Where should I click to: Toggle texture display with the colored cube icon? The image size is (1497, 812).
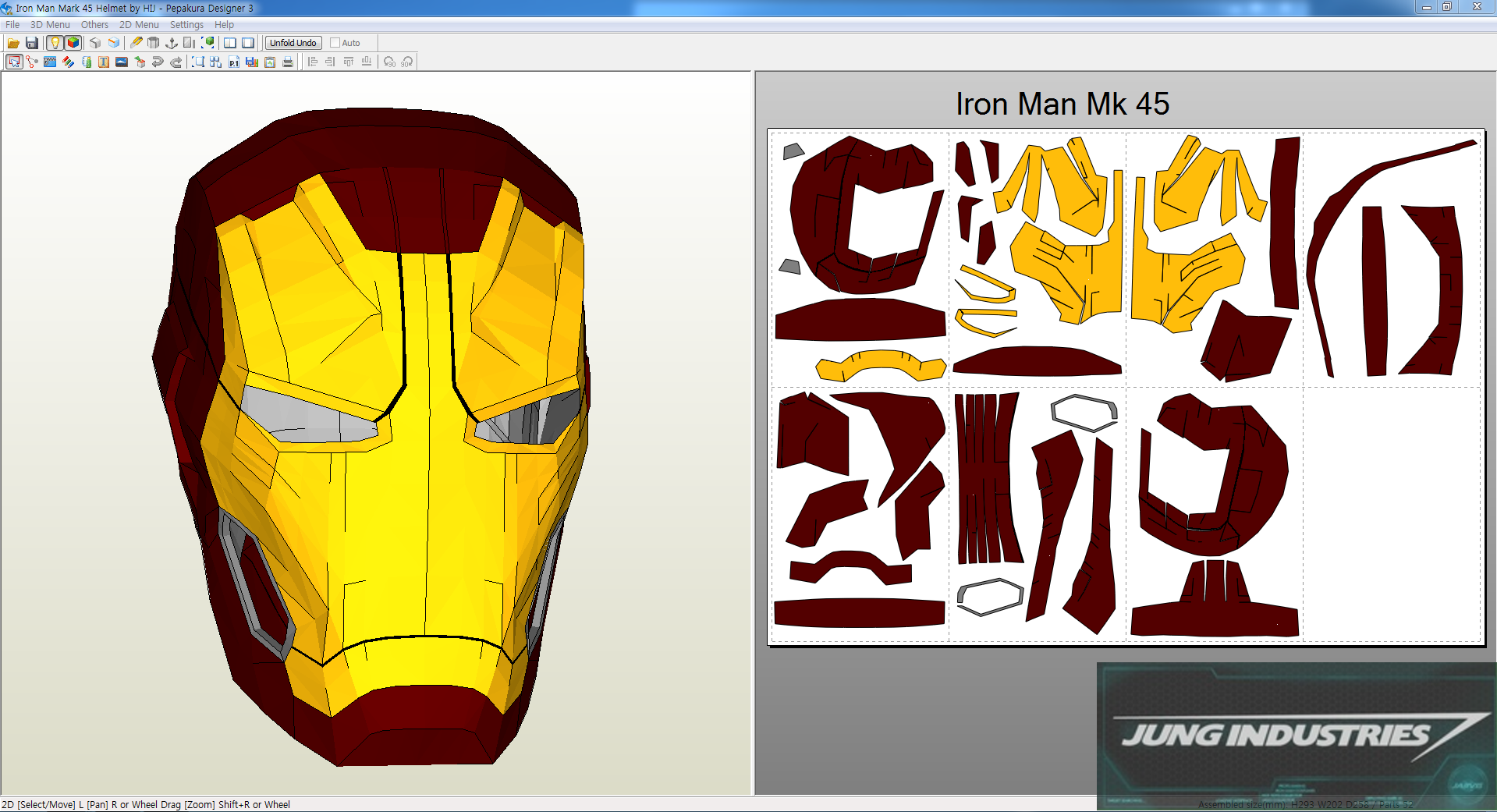click(73, 43)
